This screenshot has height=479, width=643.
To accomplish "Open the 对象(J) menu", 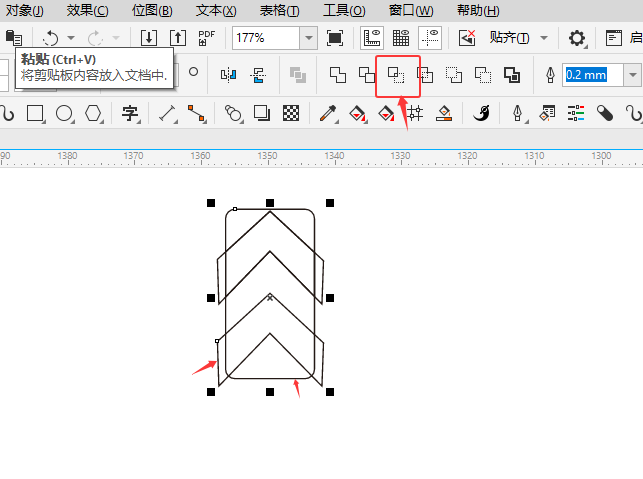I will coord(25,10).
